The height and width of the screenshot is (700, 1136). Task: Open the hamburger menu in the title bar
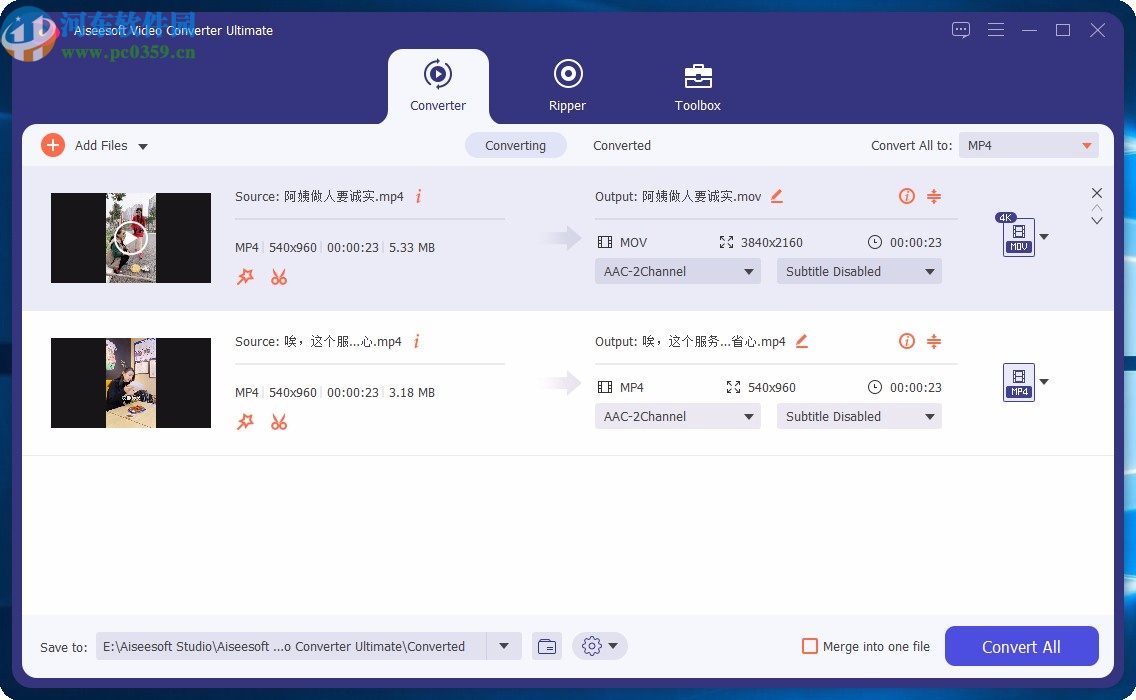tap(996, 30)
